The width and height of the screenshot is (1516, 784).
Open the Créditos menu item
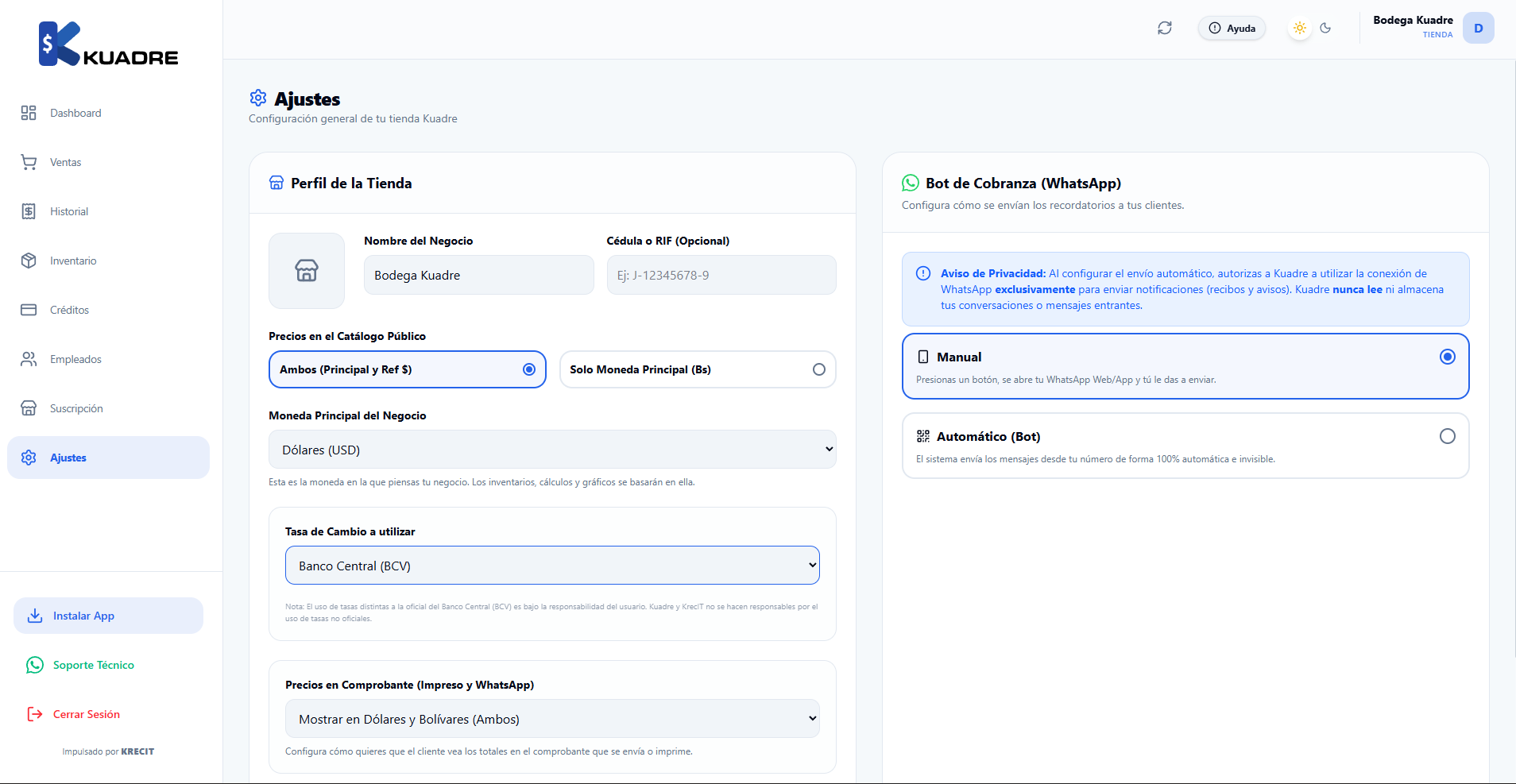click(109, 310)
